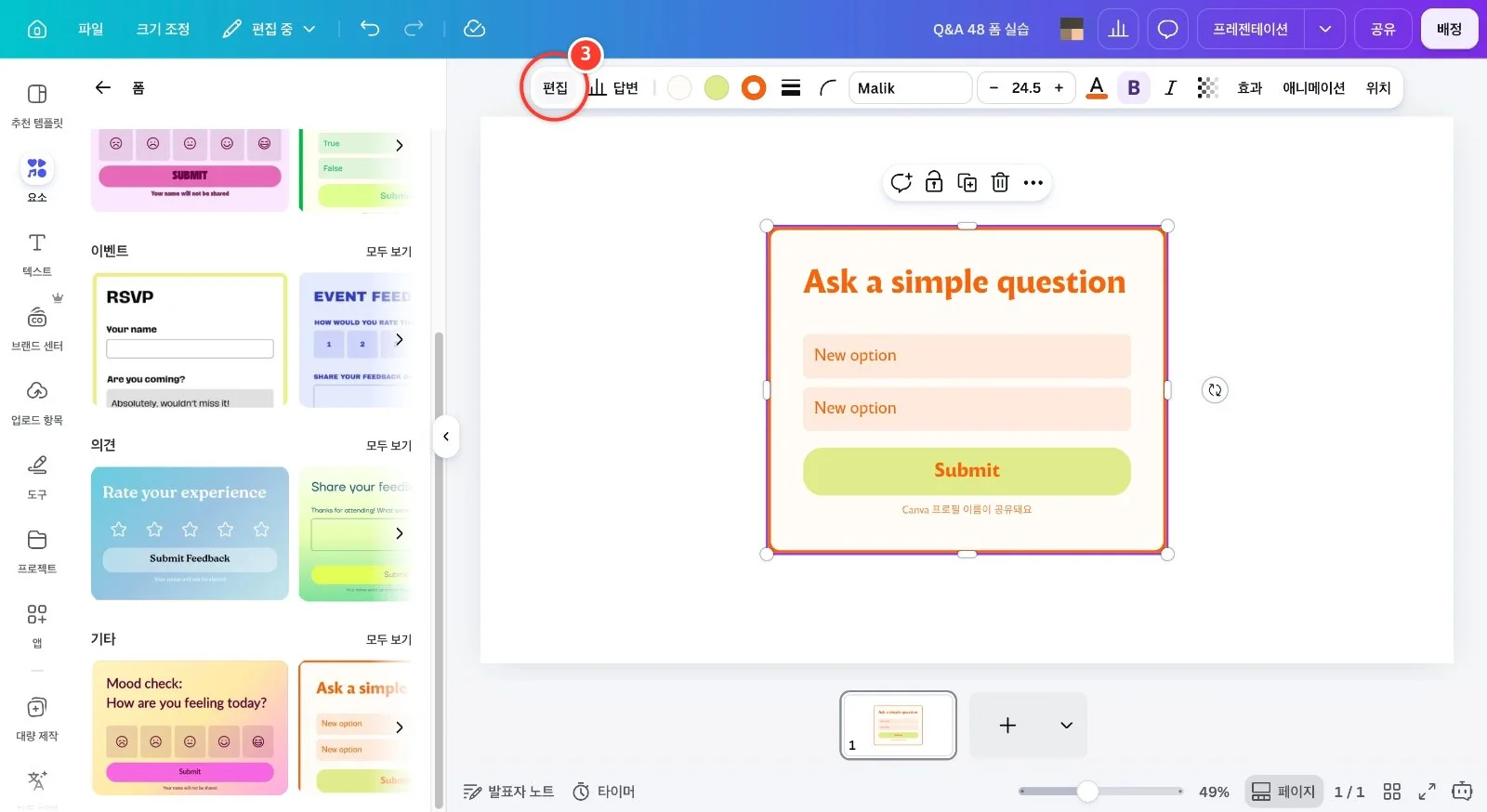Open the 브랜드 센터 sidebar panel

pyautogui.click(x=37, y=327)
